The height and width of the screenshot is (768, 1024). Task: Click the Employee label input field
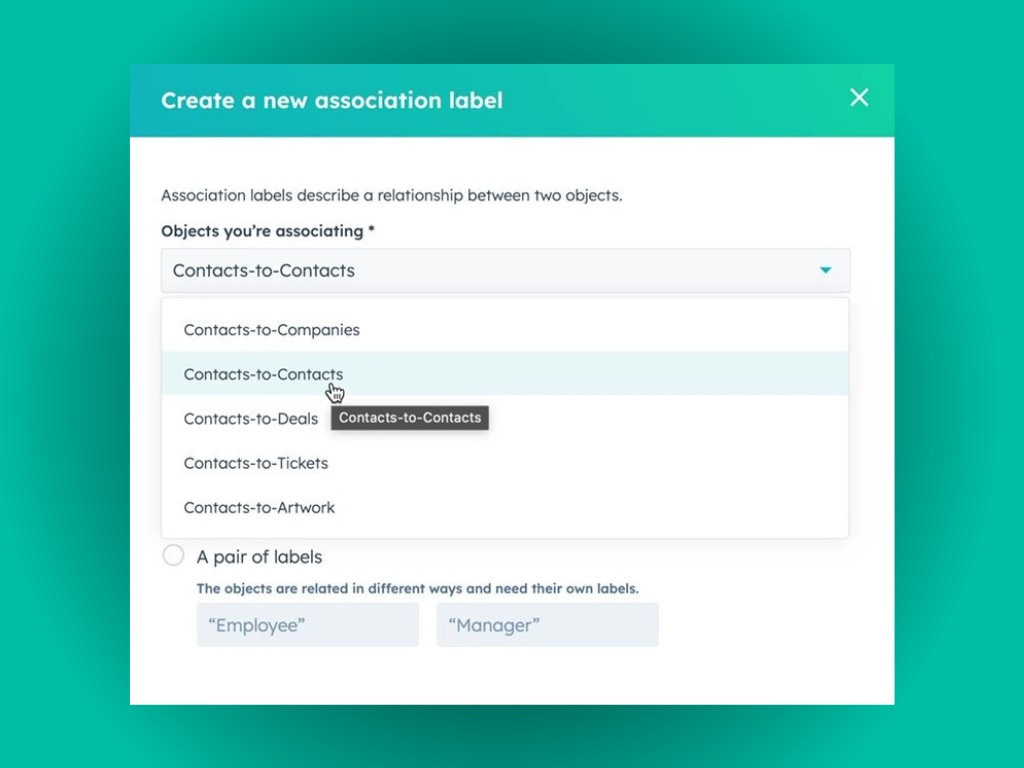(x=307, y=625)
